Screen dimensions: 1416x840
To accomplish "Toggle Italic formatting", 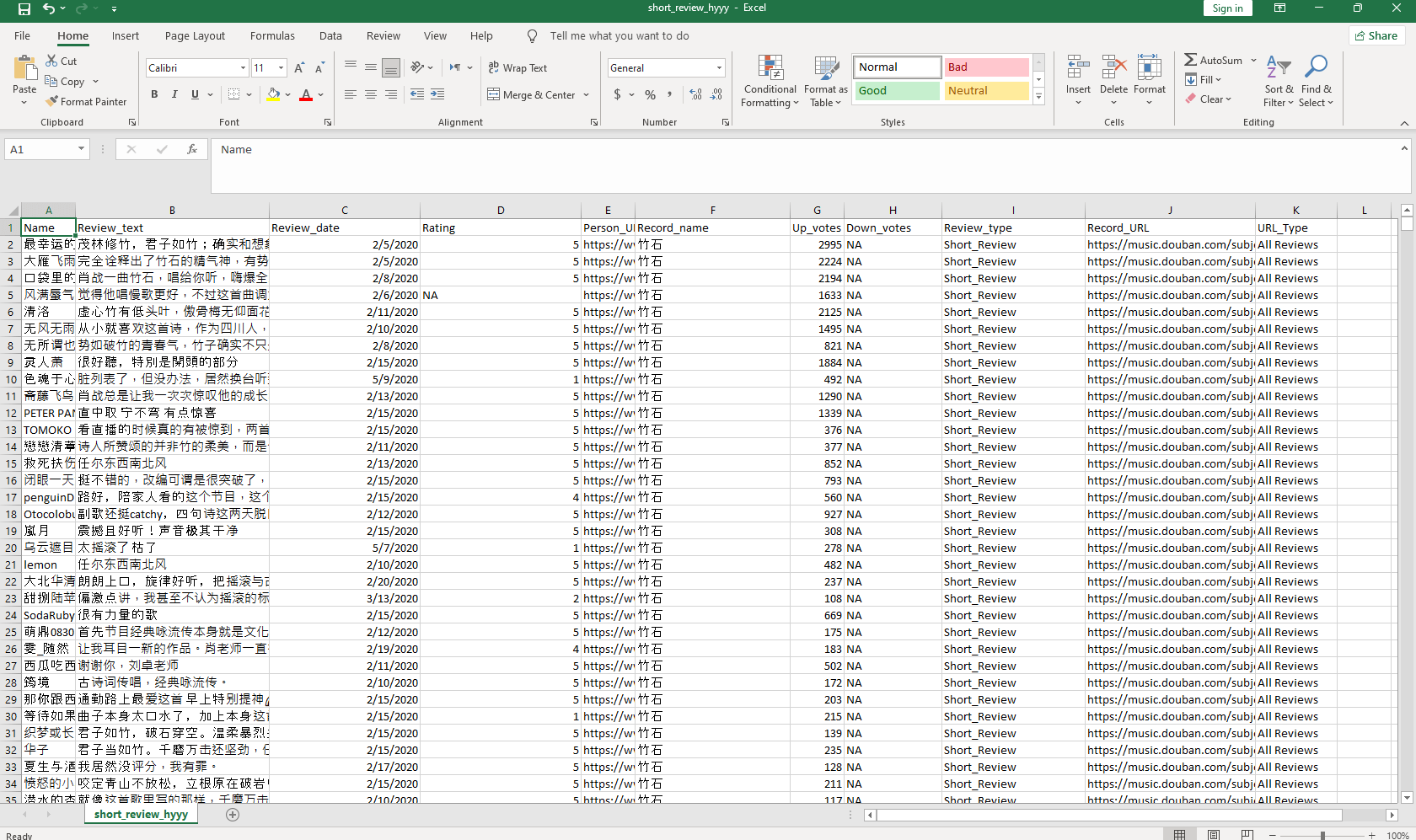I will (174, 94).
